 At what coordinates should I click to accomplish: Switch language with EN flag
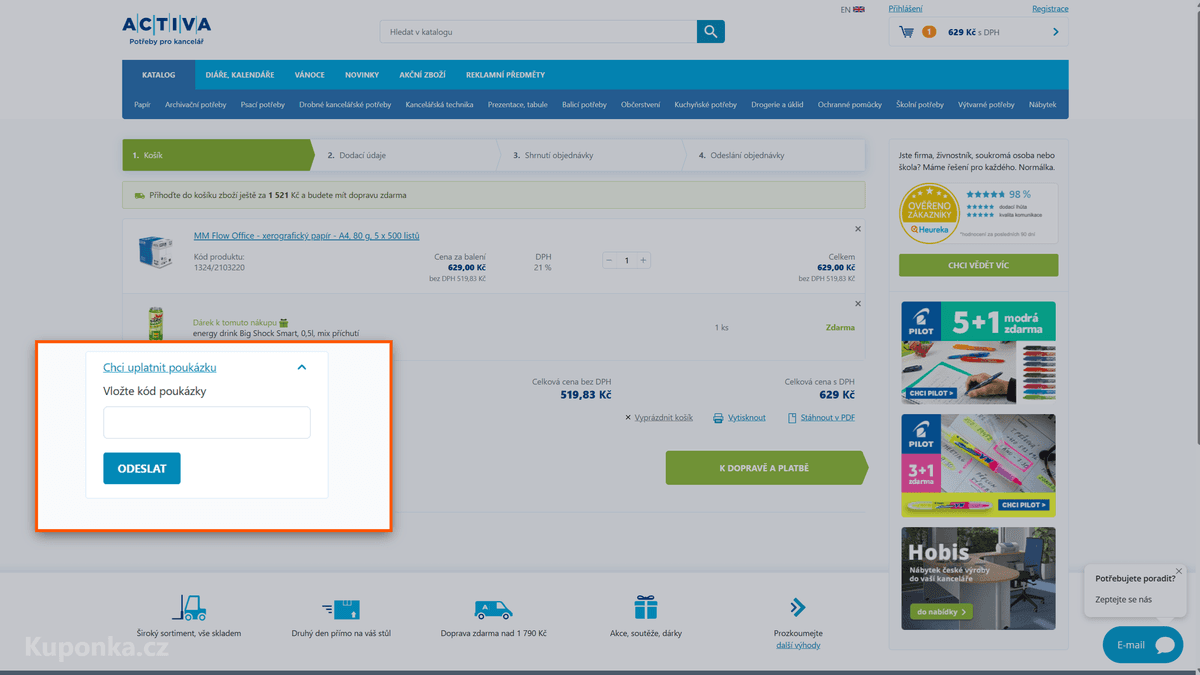(853, 9)
